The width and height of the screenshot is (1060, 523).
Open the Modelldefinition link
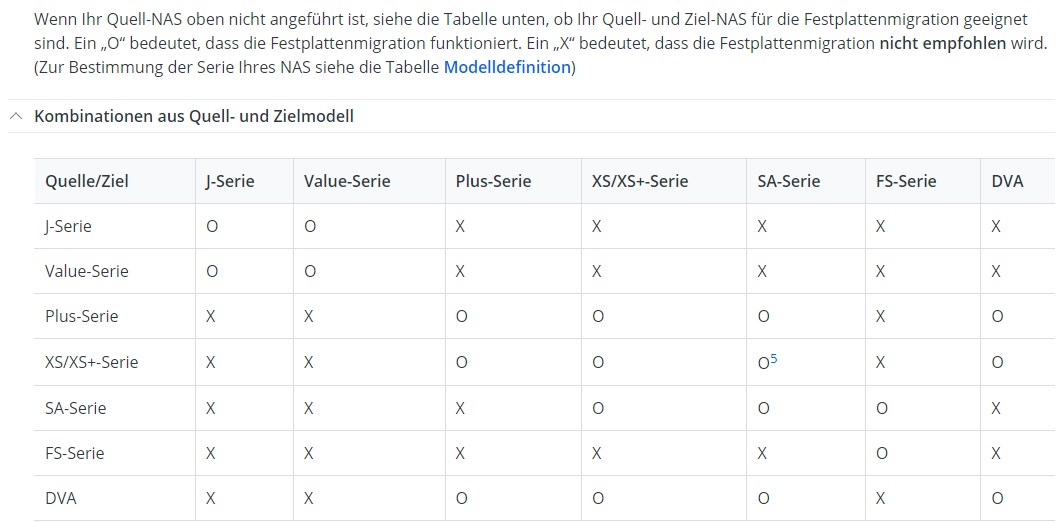[507, 67]
